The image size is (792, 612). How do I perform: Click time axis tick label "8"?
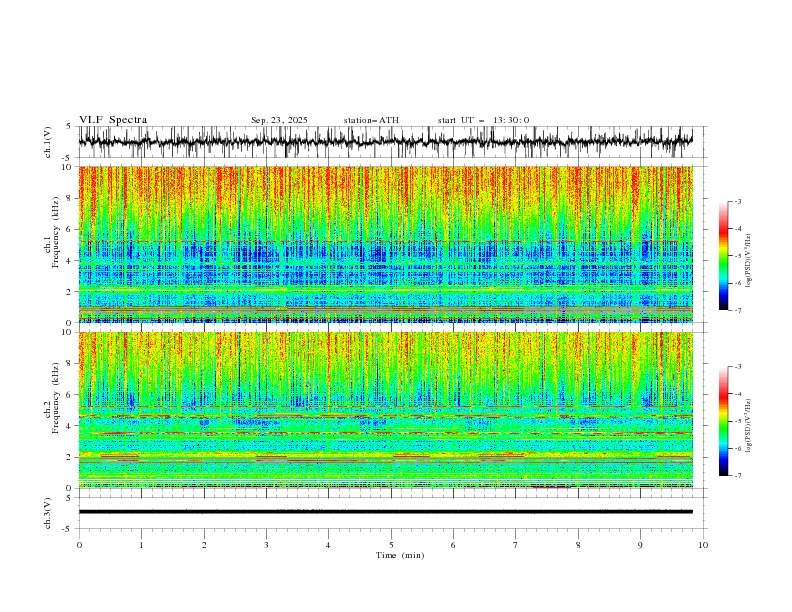(x=578, y=545)
